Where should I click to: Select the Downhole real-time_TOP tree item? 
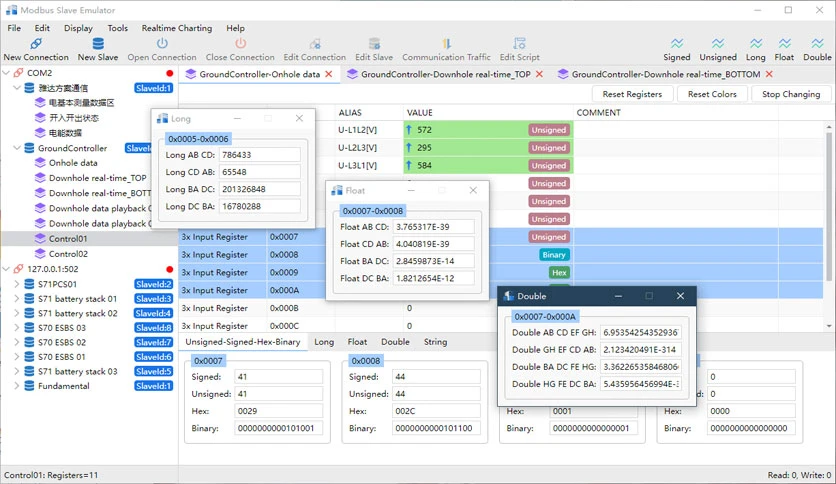pyautogui.click(x=97, y=178)
